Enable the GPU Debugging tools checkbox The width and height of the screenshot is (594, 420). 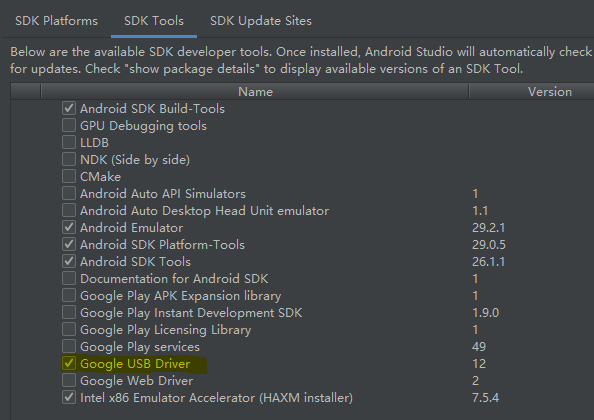(x=69, y=125)
